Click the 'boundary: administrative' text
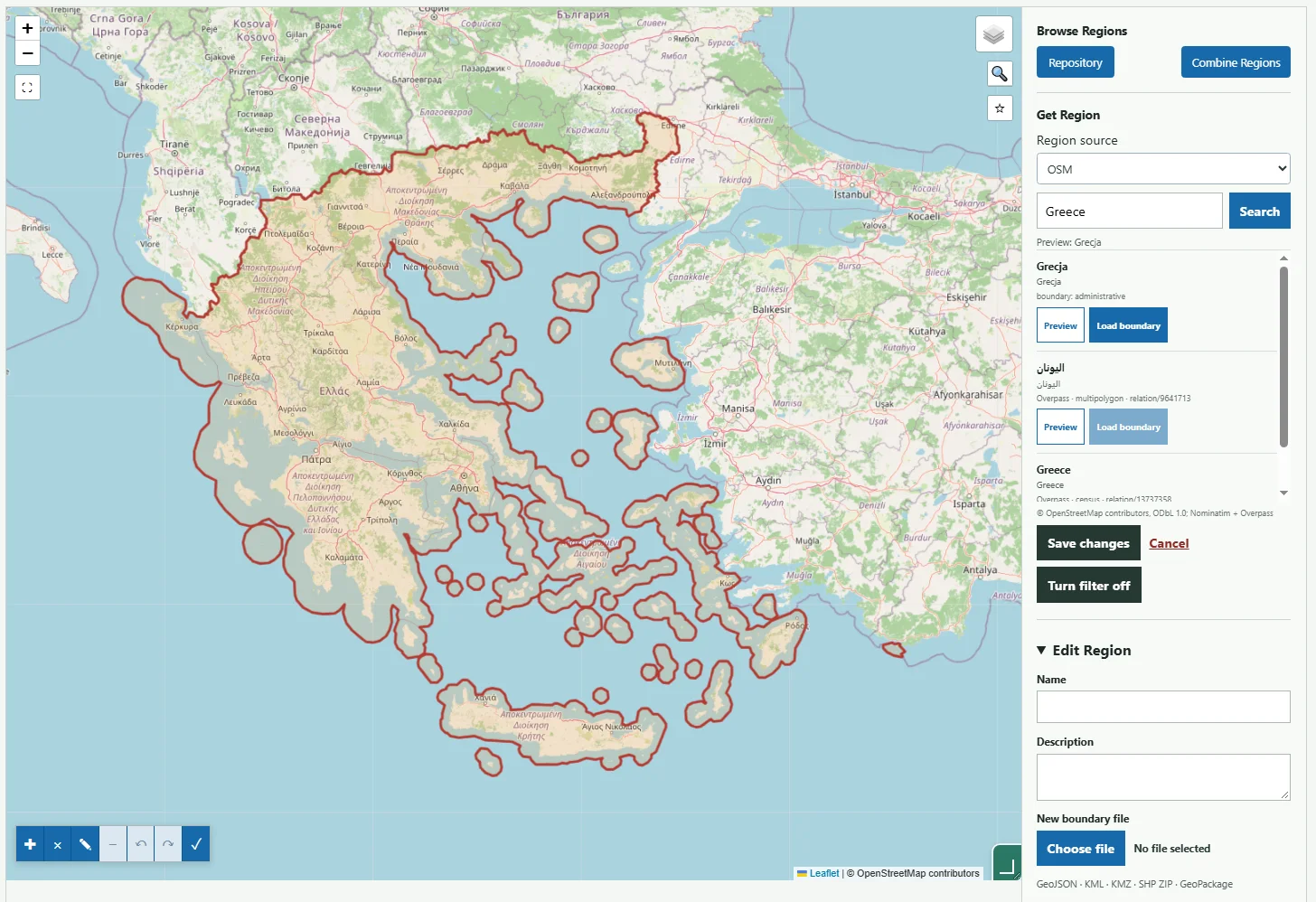The width and height of the screenshot is (1316, 902). tap(1081, 296)
